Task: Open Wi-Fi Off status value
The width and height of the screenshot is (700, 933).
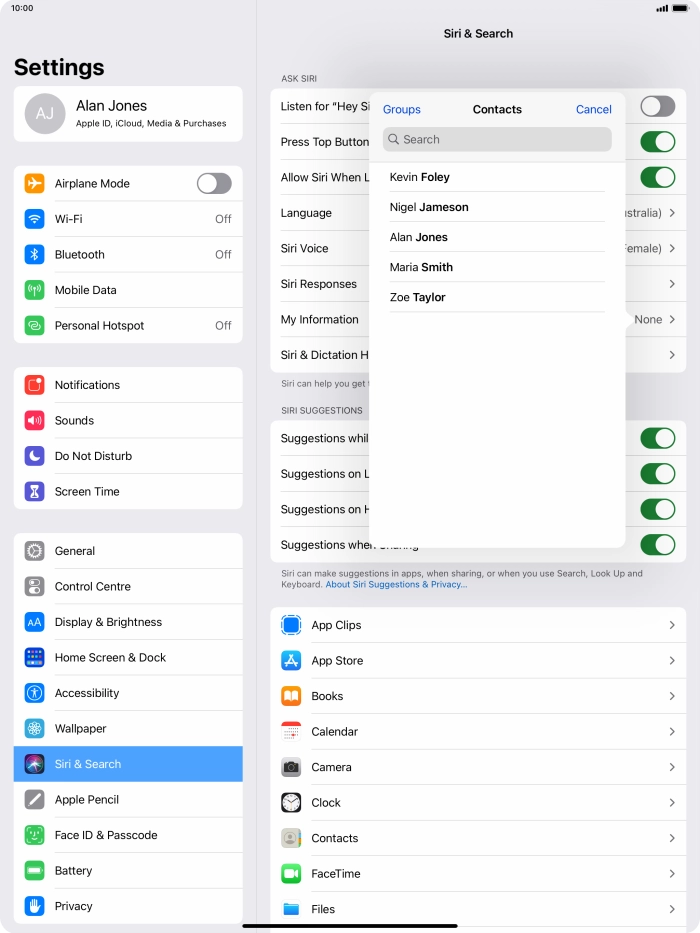Action: click(223, 219)
